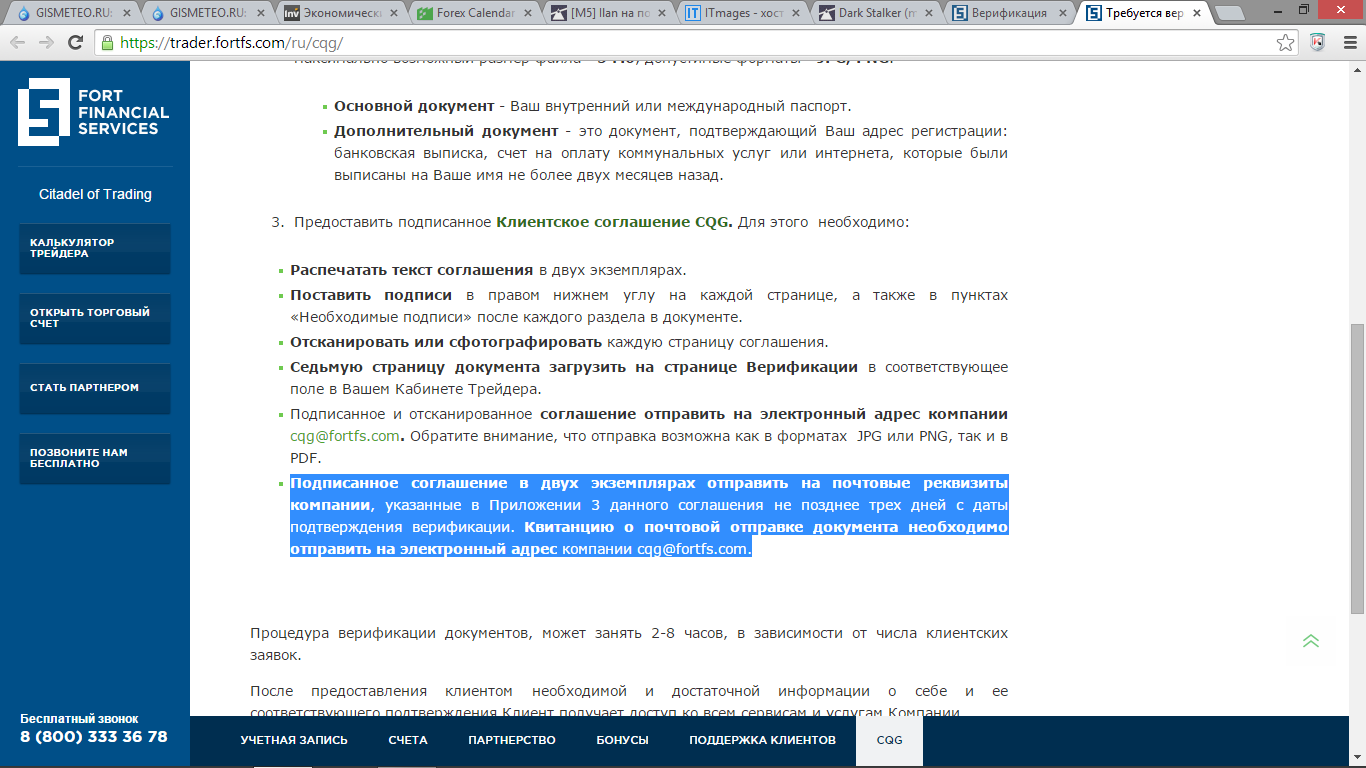Open Калькулятор трейдера in the sidebar
Screen dimensions: 1366x768
tap(95, 248)
